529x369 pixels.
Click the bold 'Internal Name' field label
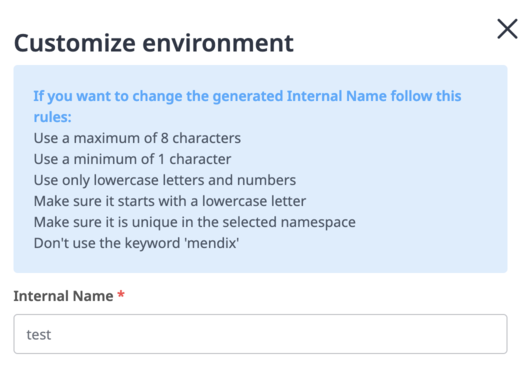click(63, 296)
